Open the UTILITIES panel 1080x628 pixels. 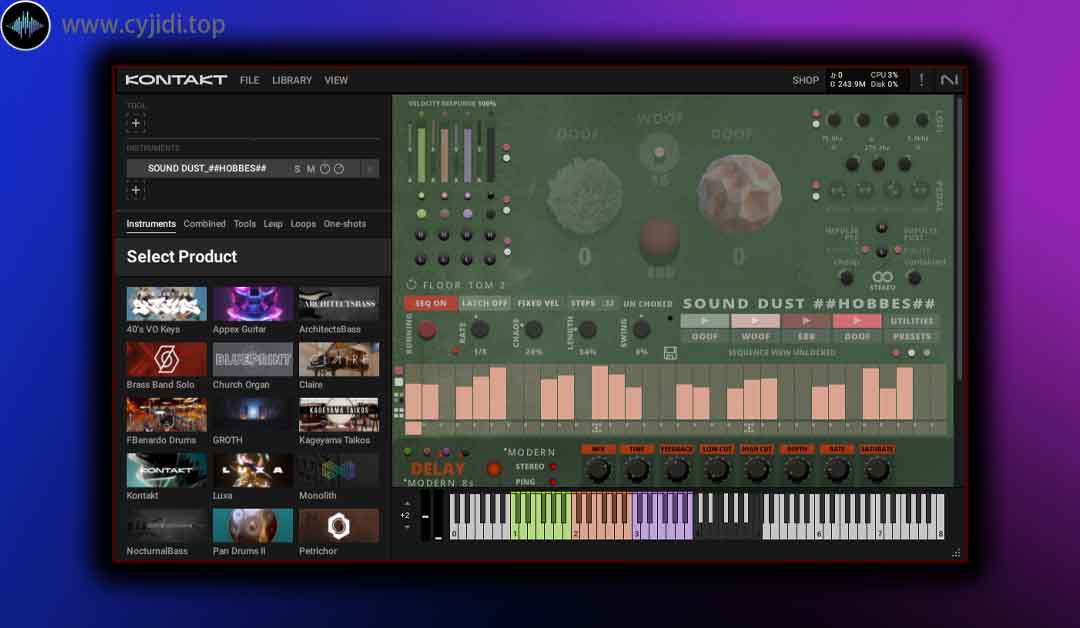click(911, 321)
